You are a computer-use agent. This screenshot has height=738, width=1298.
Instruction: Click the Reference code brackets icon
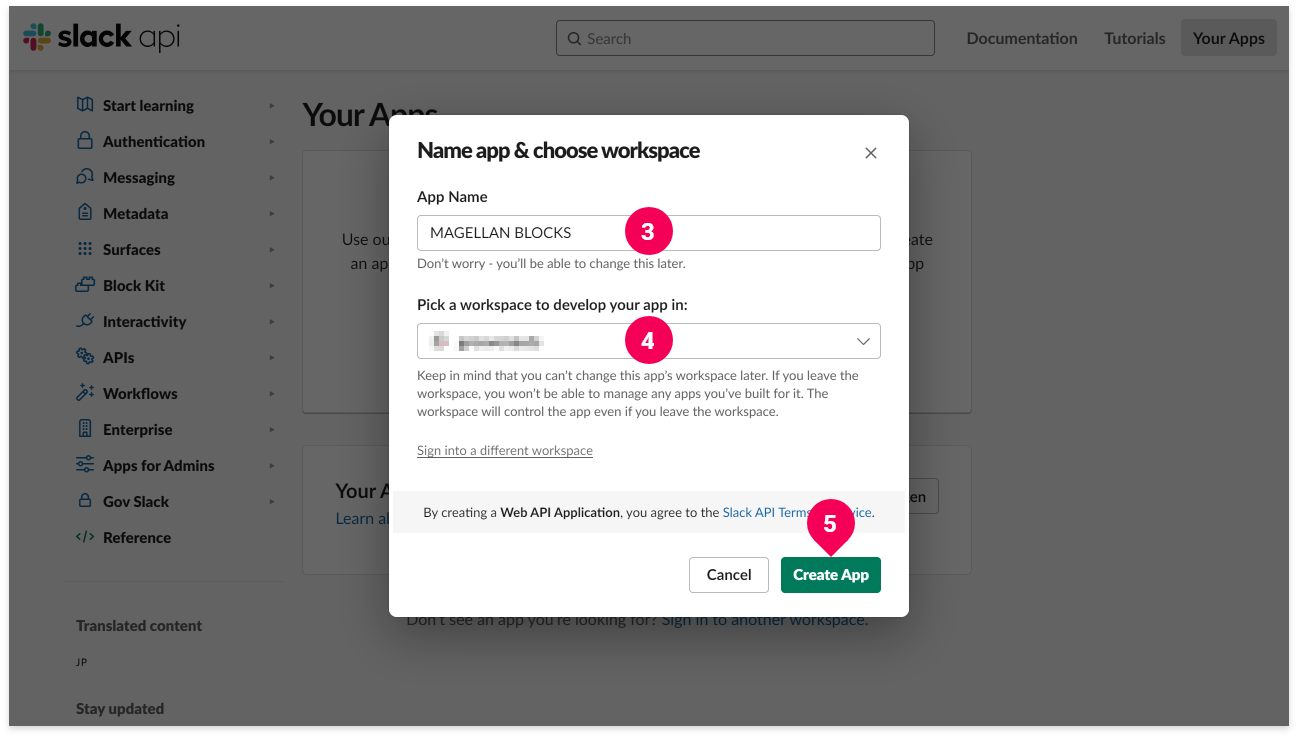[85, 537]
